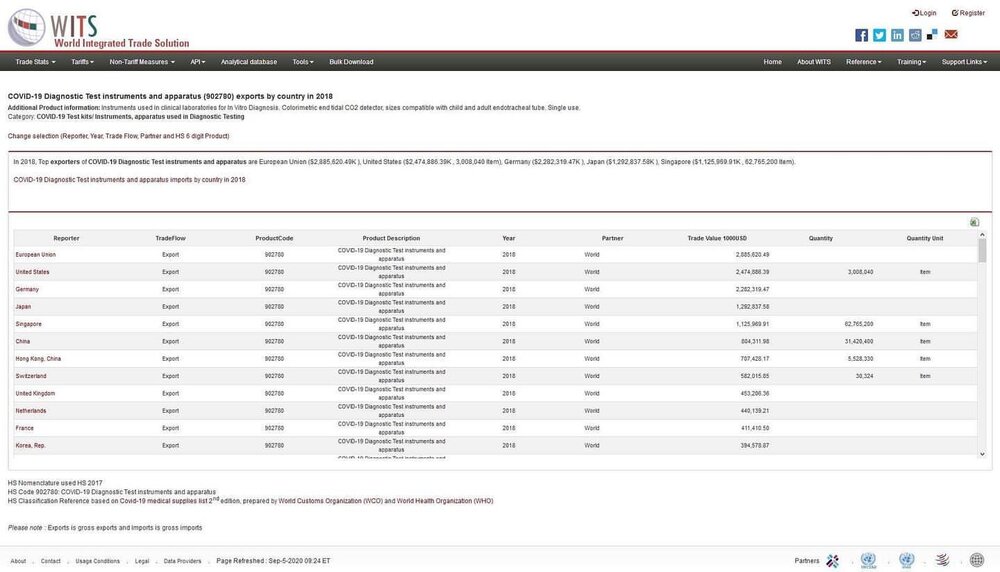Share page via Twitter icon

(x=879, y=35)
